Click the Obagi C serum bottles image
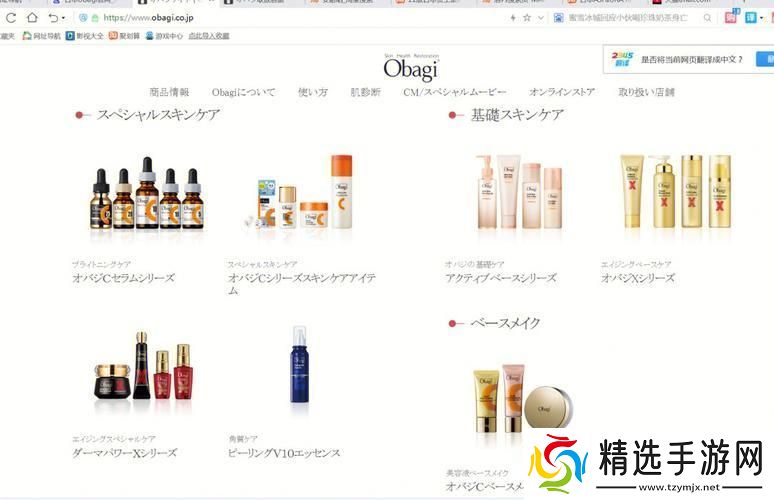 pyautogui.click(x=147, y=194)
